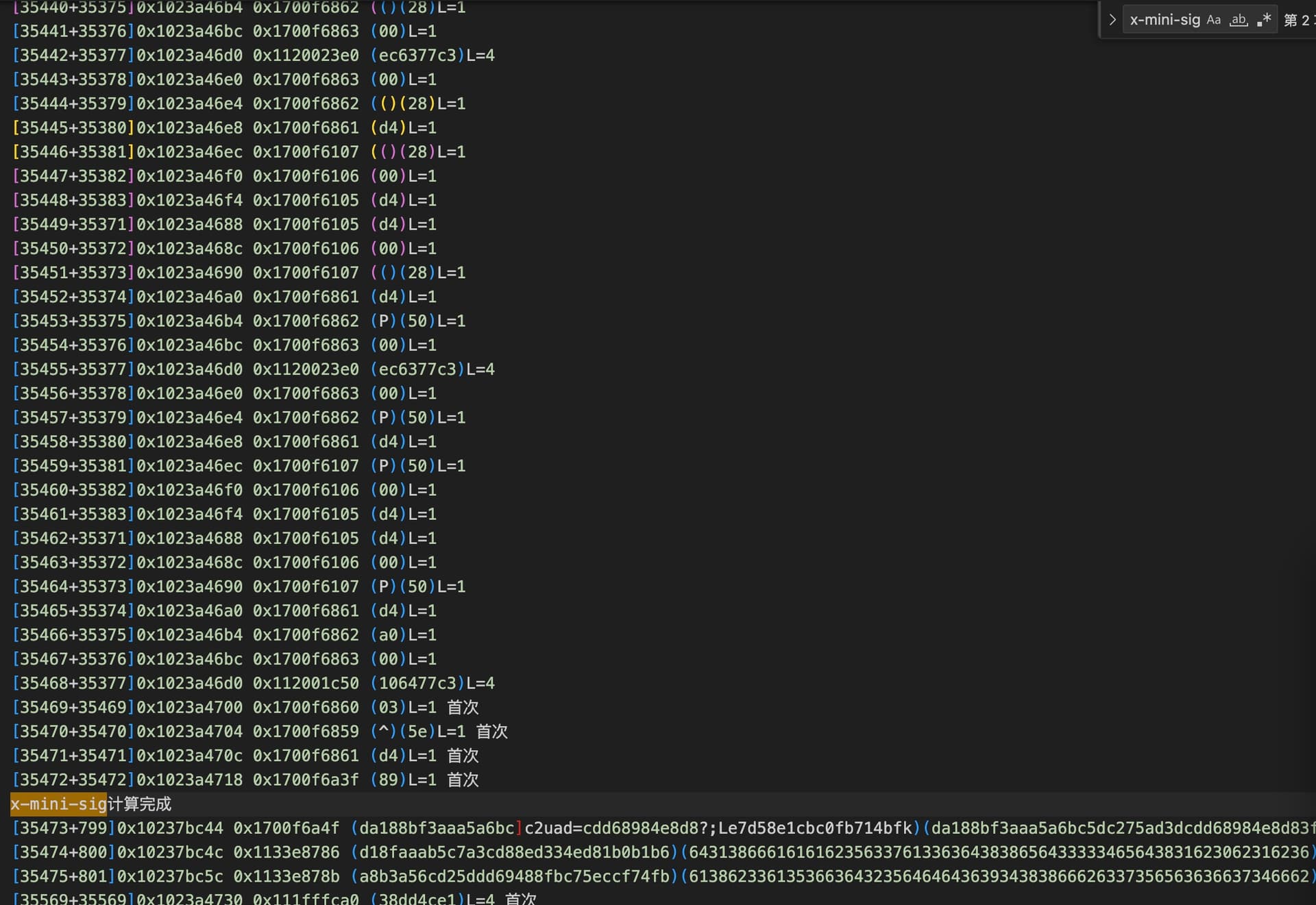Click the x-mini-sig search input field

1164,20
